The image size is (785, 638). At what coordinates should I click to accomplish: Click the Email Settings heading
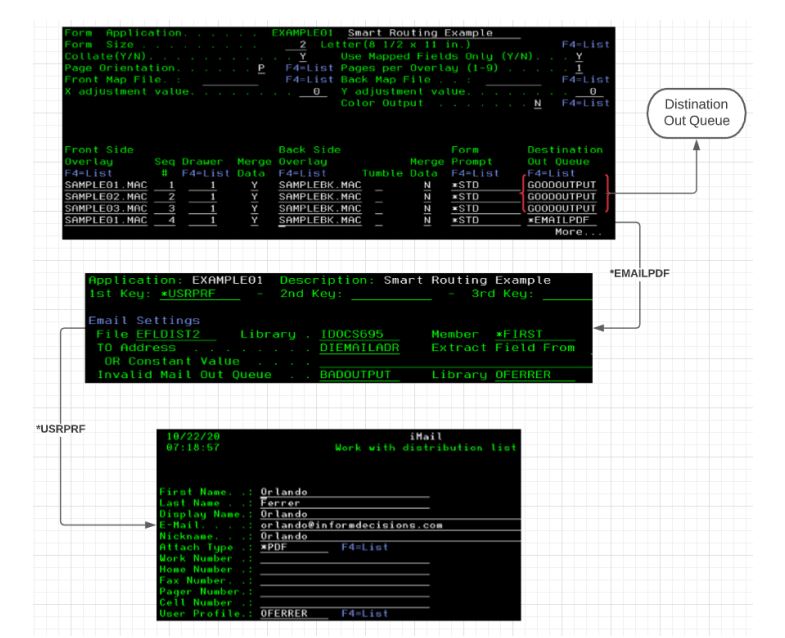[144, 321]
